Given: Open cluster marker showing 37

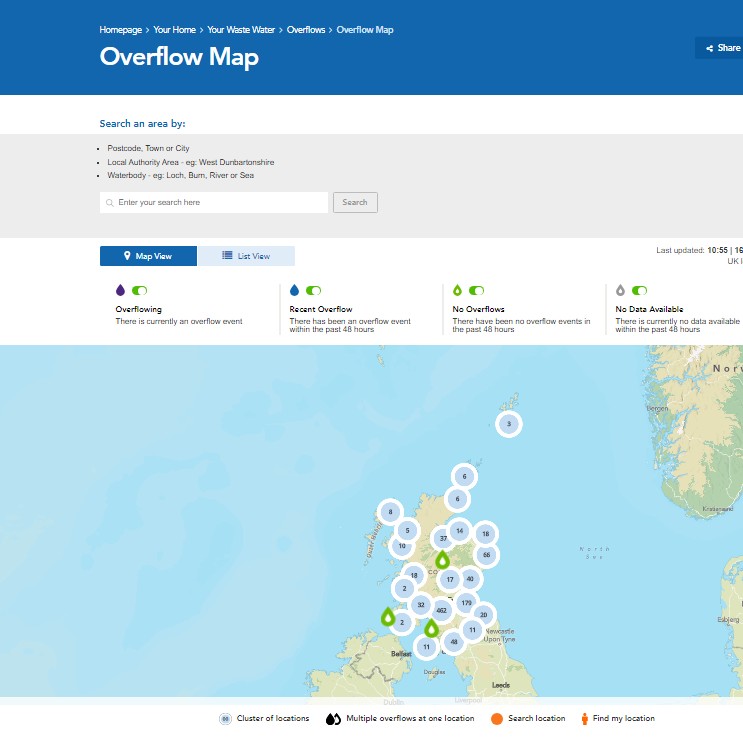Looking at the screenshot, I should click(443, 538).
